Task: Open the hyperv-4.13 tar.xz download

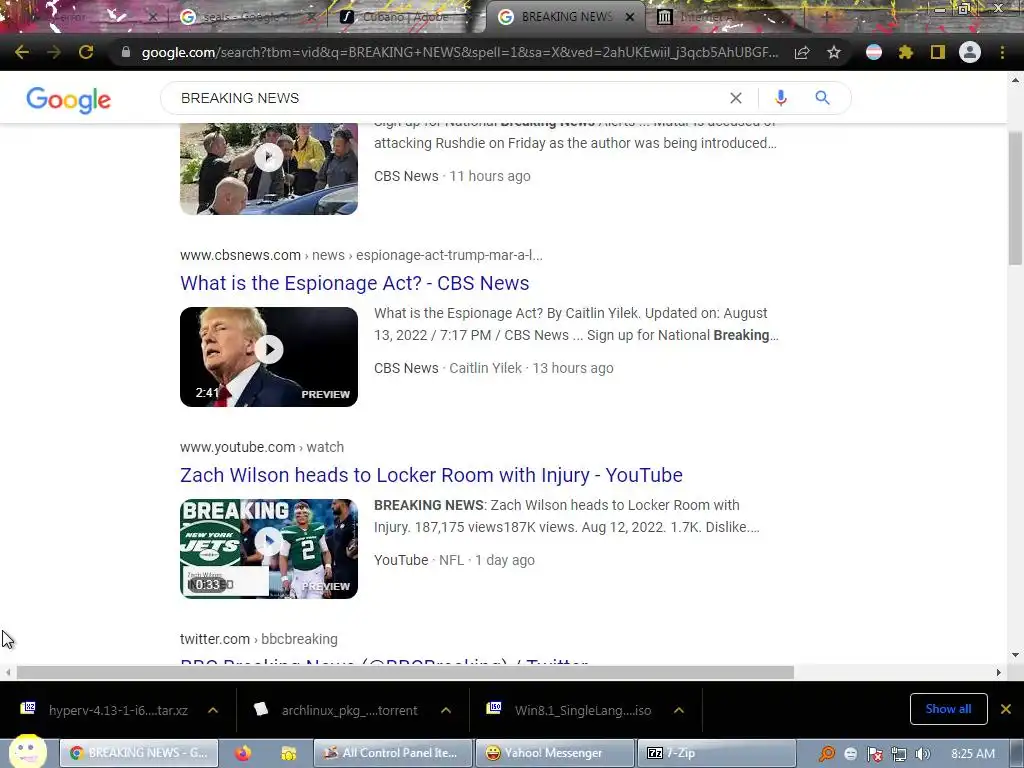Action: (118, 711)
